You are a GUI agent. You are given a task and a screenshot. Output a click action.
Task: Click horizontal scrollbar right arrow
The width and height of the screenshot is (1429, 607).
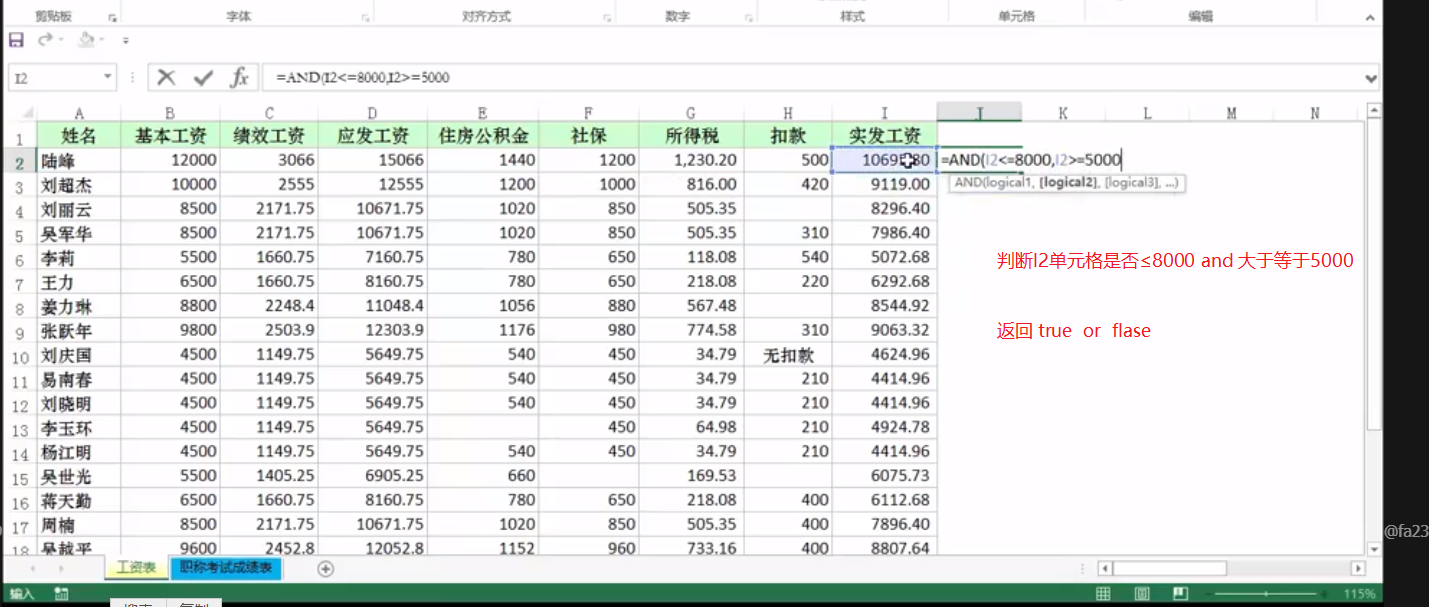tap(1358, 568)
